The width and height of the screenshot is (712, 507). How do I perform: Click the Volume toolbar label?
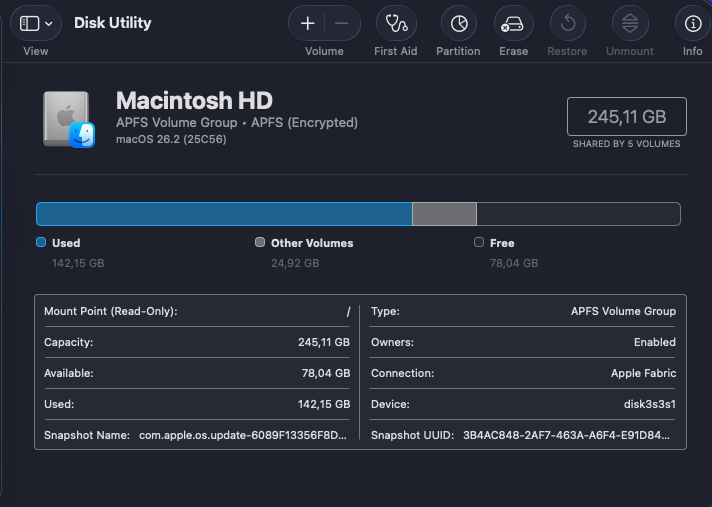324,51
